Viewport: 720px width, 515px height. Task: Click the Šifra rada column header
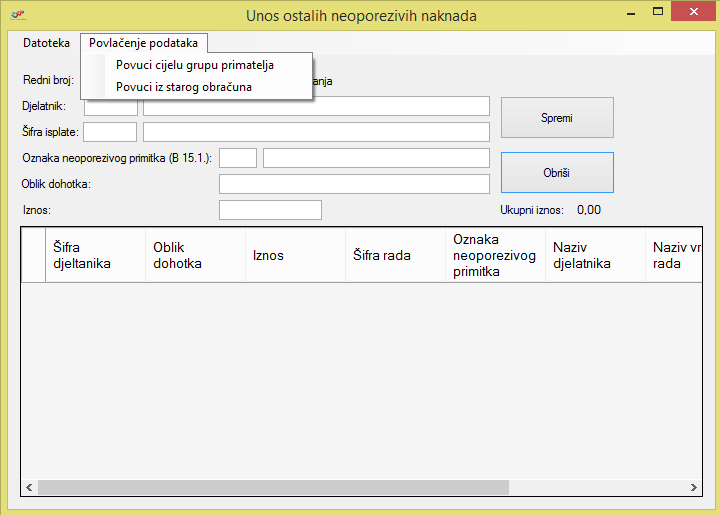click(395, 255)
